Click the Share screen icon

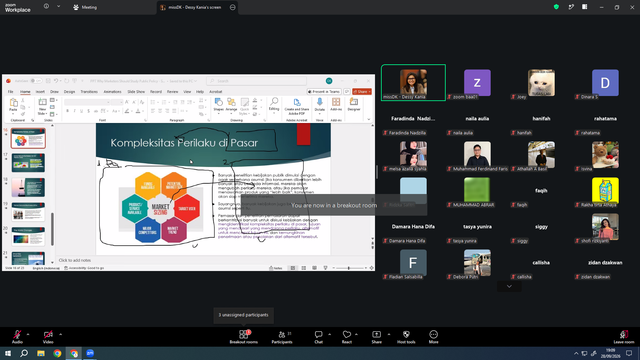376,336
